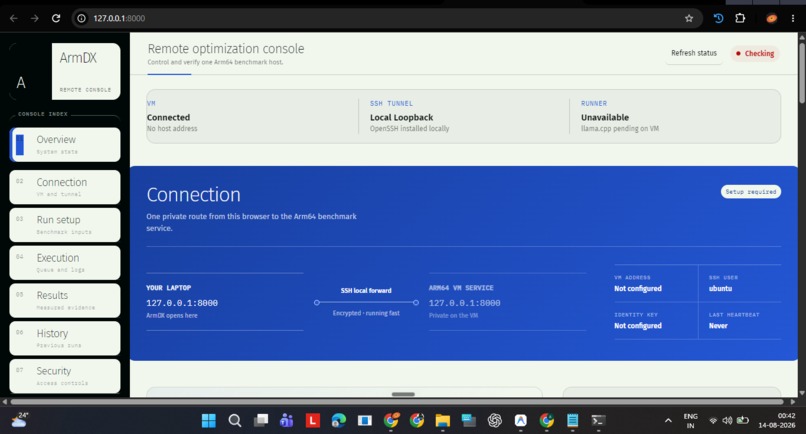
Task: Bookmark this page with the star icon
Action: [x=689, y=19]
